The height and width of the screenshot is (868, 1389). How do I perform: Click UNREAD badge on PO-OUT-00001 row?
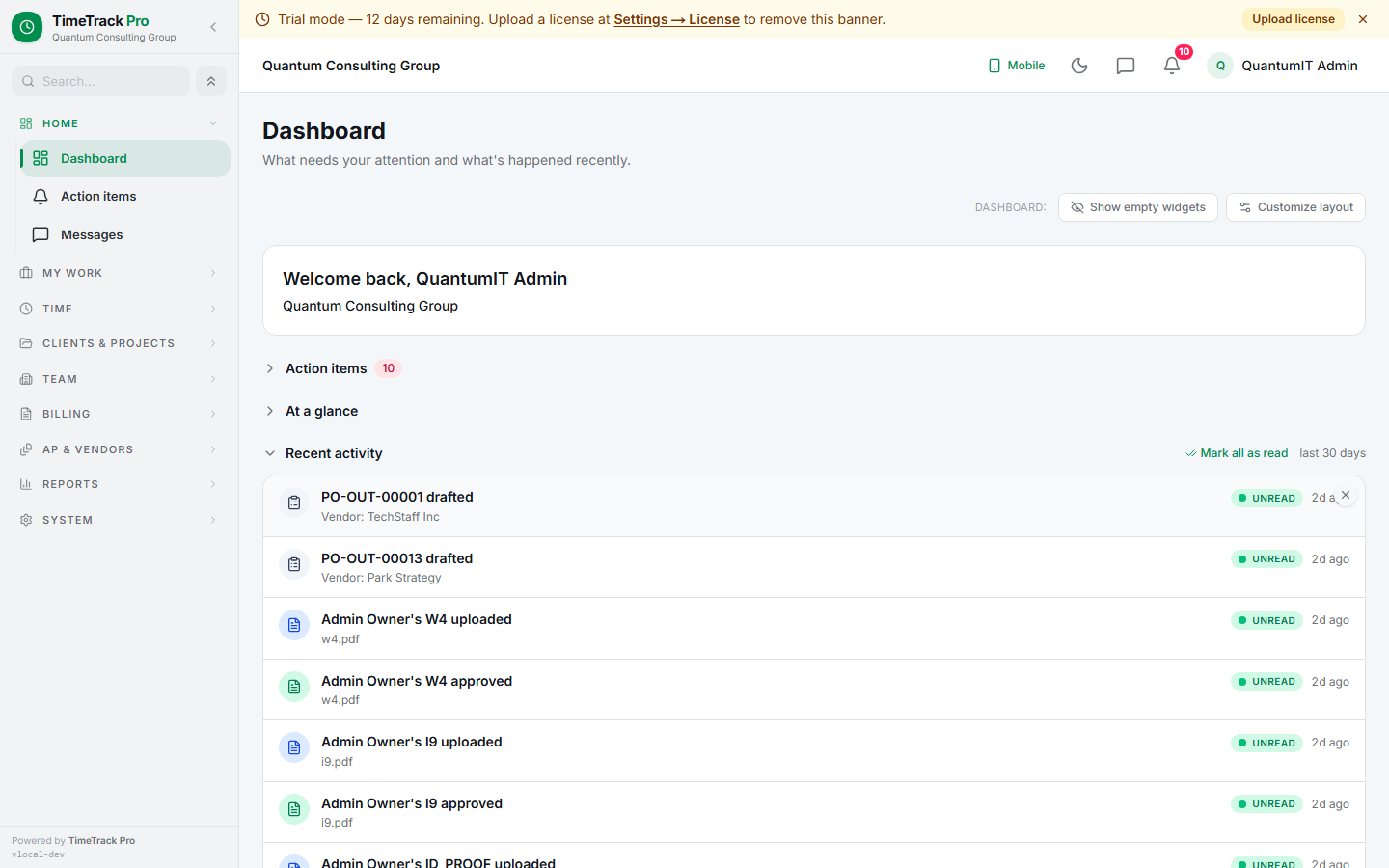click(x=1266, y=498)
